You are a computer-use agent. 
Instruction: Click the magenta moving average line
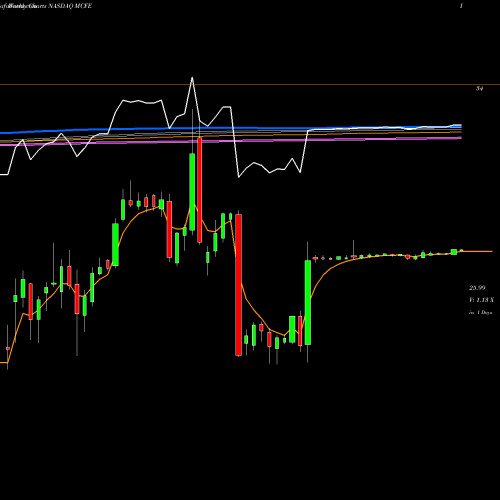click(231, 141)
